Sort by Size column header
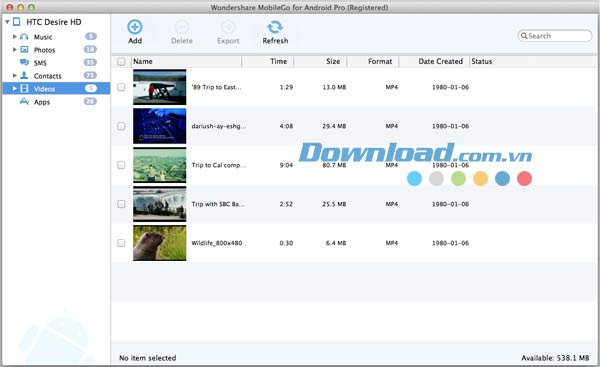Viewport: 600px width, 367px height. 320,61
